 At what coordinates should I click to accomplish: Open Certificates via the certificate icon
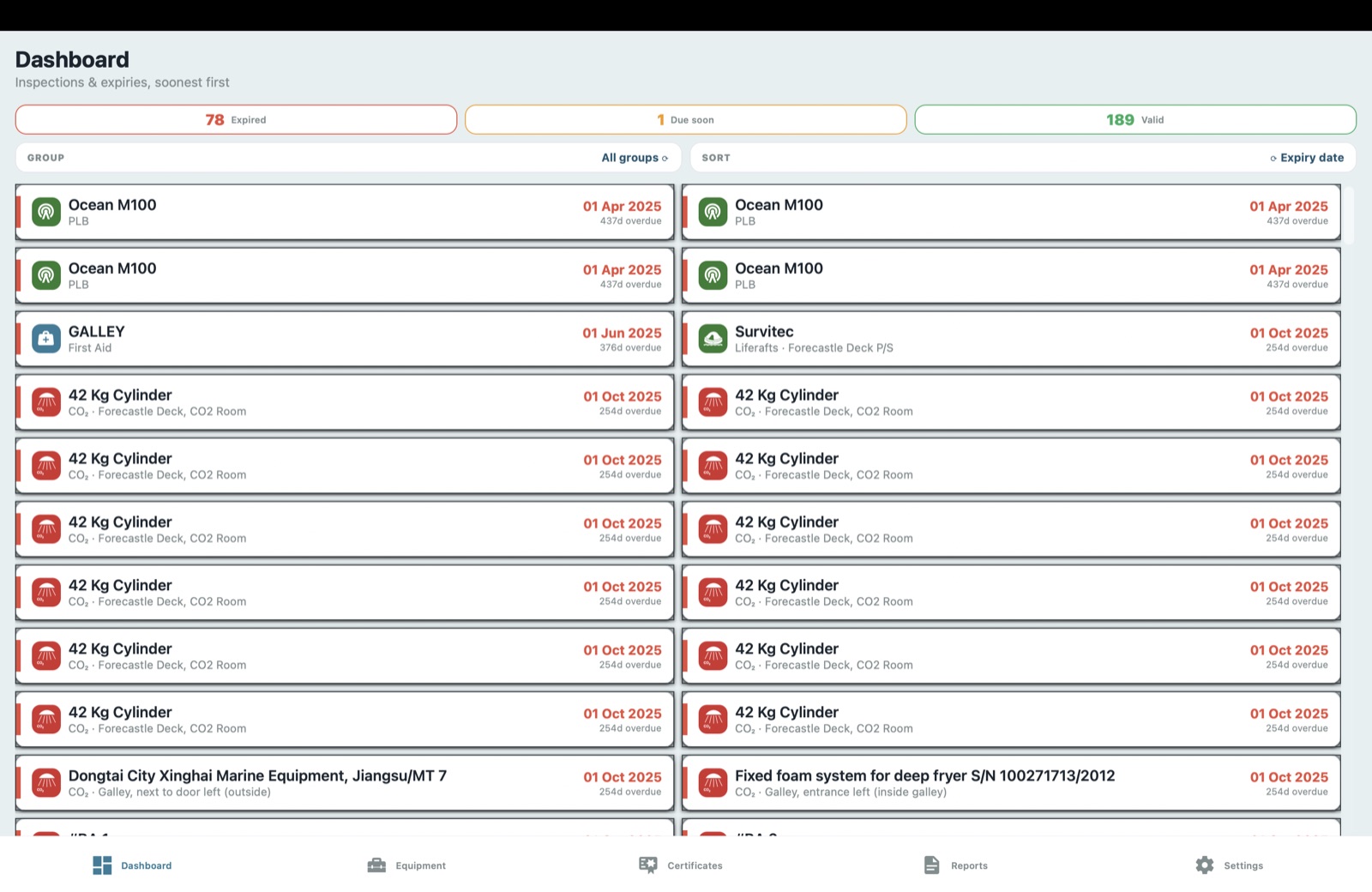point(648,865)
